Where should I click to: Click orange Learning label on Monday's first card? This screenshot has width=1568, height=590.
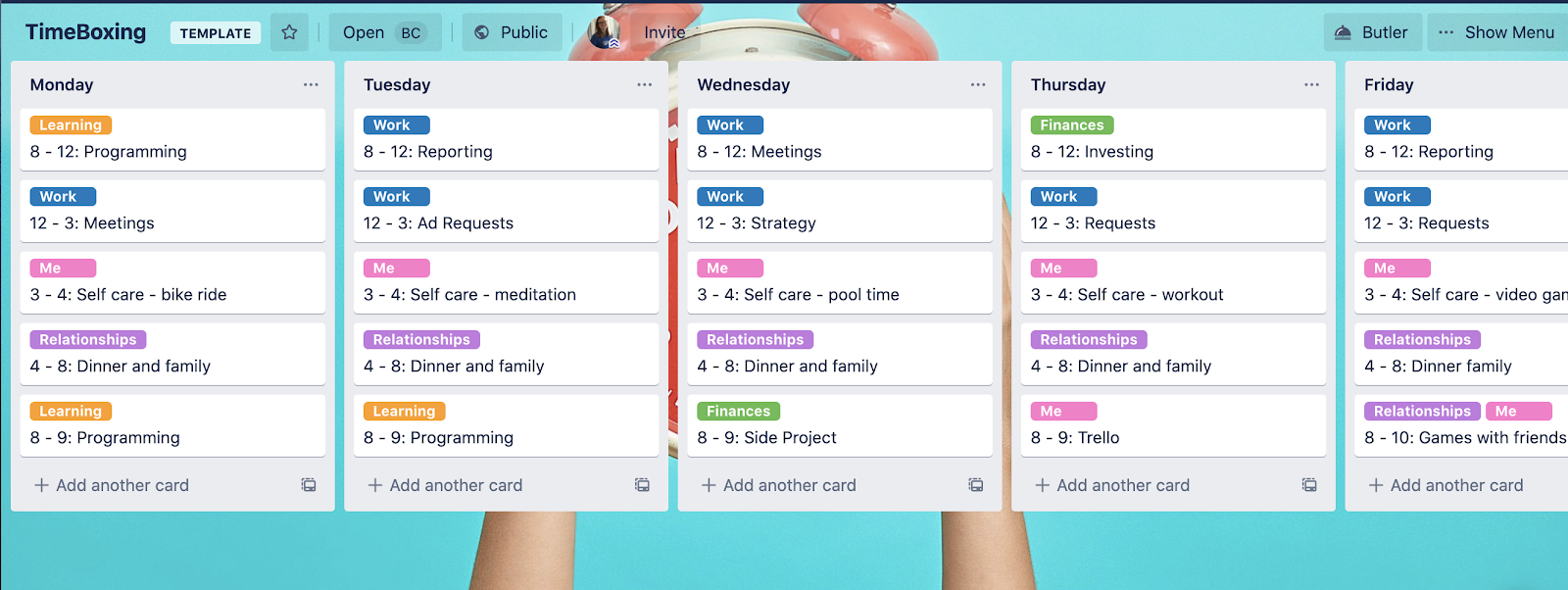coord(71,125)
